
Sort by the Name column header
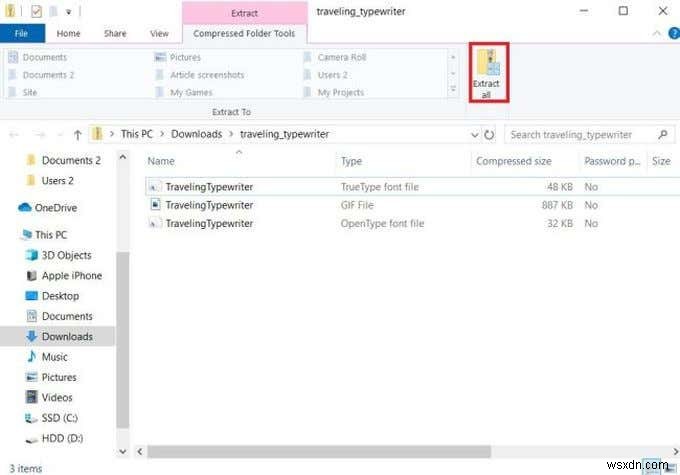point(161,161)
